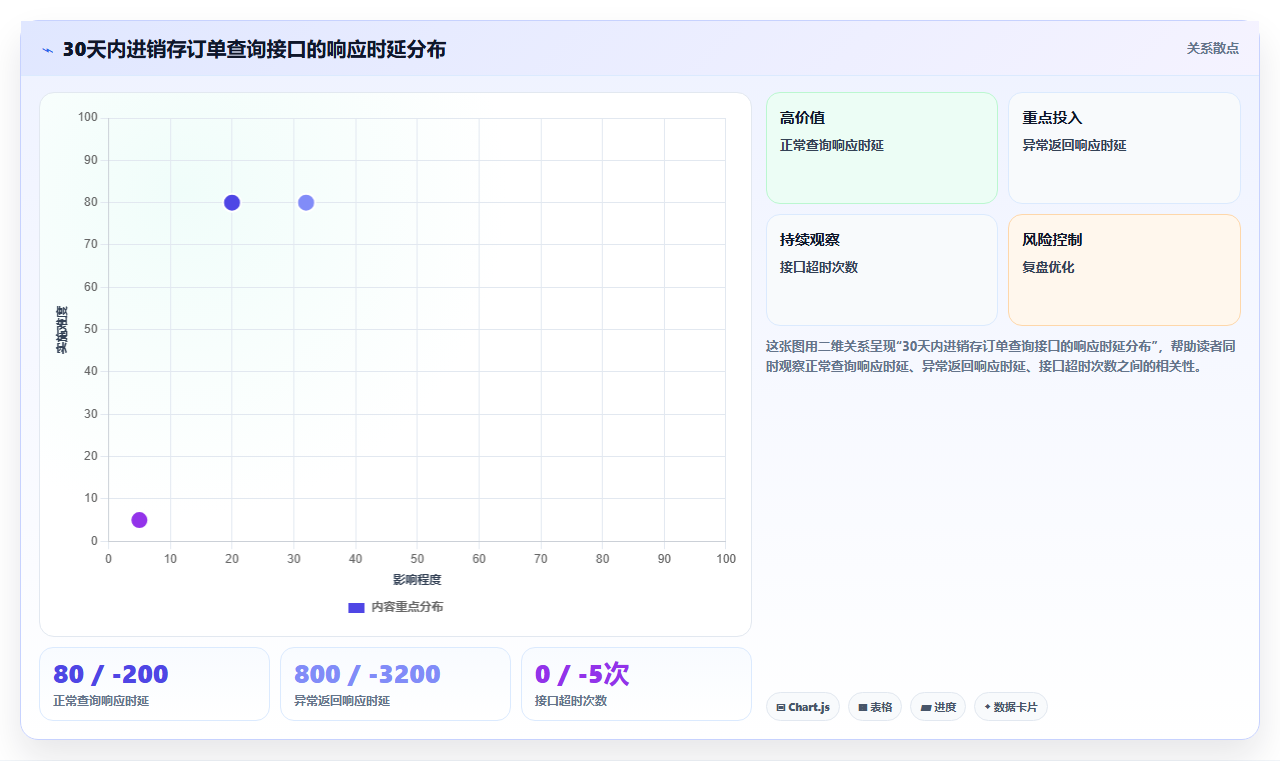Click the 关系散点 label in header

tap(1212, 48)
